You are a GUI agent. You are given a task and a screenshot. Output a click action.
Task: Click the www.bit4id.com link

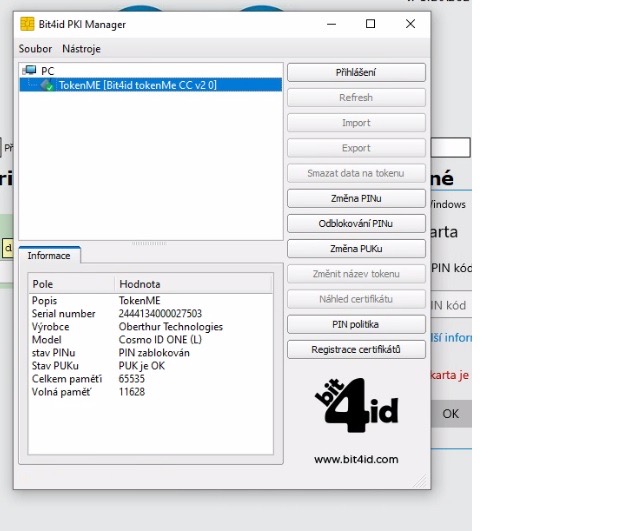click(356, 460)
